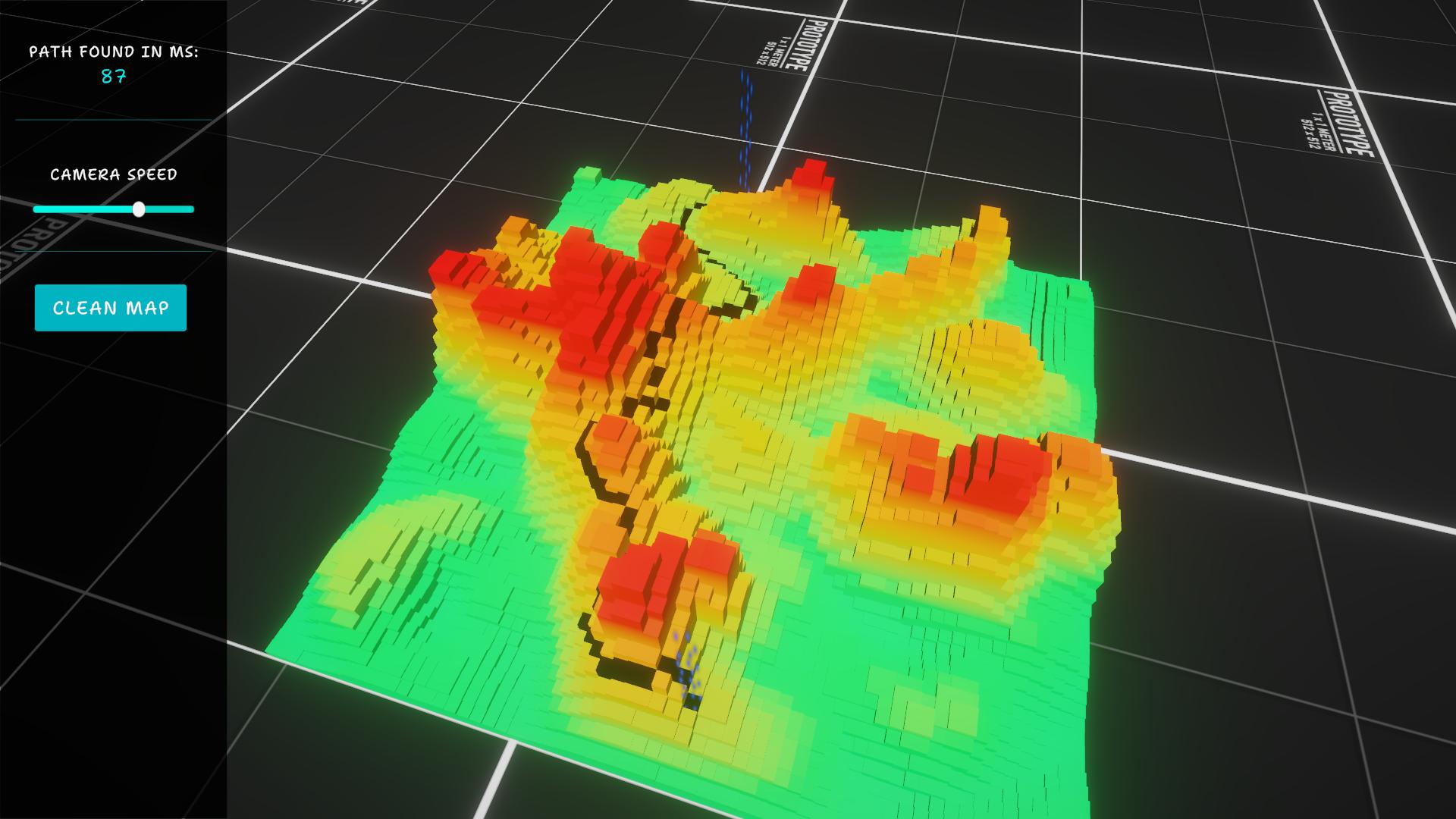Image resolution: width=1456 pixels, height=819 pixels.
Task: Click the 'Path Found in MS' label
Action: tap(114, 52)
